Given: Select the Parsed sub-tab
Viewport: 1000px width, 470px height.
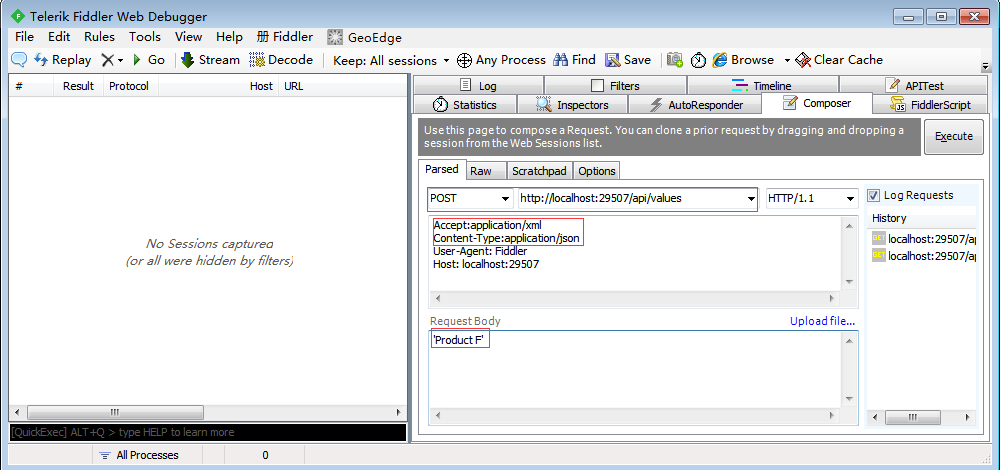Looking at the screenshot, I should tap(442, 170).
